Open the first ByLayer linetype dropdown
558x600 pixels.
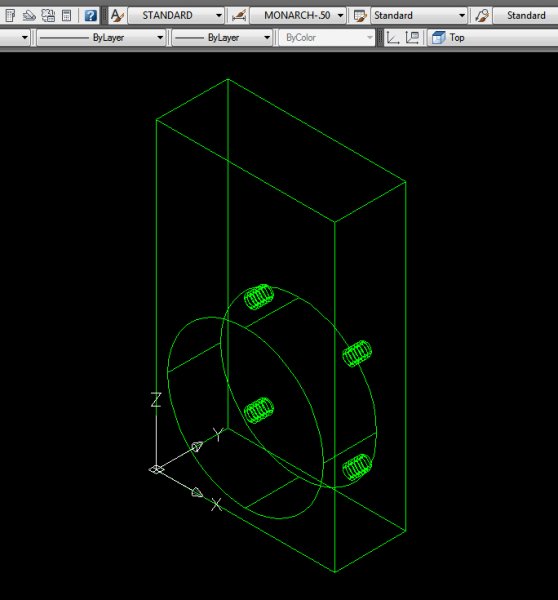pyautogui.click(x=101, y=38)
